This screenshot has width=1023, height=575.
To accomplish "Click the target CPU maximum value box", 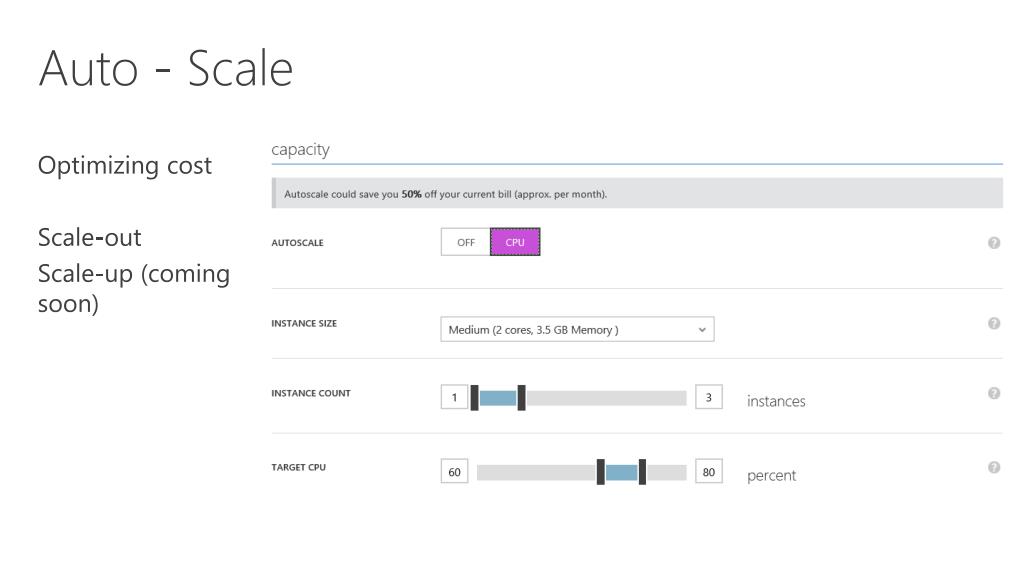I will 709,472.
